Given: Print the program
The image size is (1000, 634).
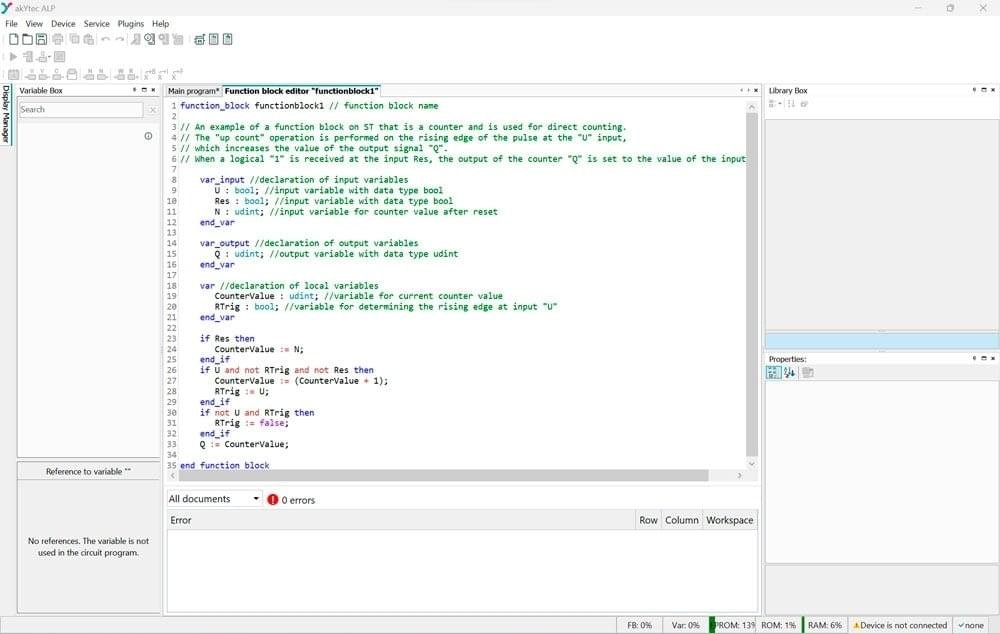Looking at the screenshot, I should coord(58,38).
